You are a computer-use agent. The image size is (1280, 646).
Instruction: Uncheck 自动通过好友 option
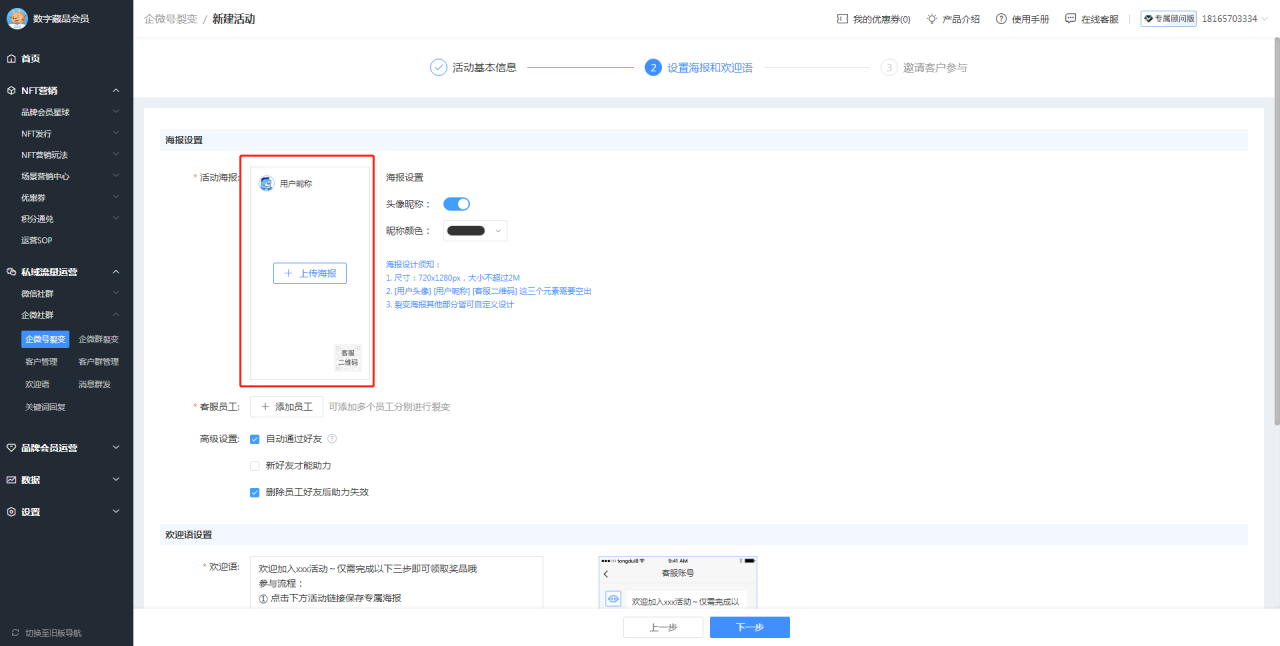click(254, 437)
